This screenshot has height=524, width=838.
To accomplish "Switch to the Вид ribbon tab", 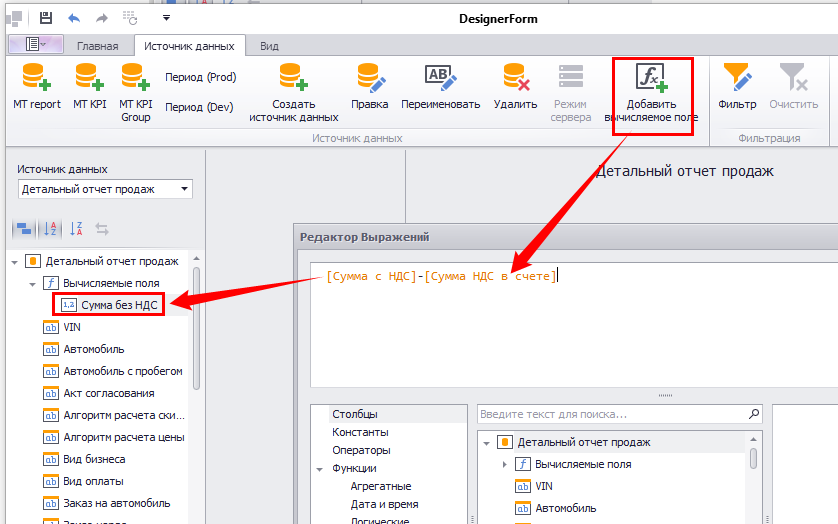I will pyautogui.click(x=269, y=46).
